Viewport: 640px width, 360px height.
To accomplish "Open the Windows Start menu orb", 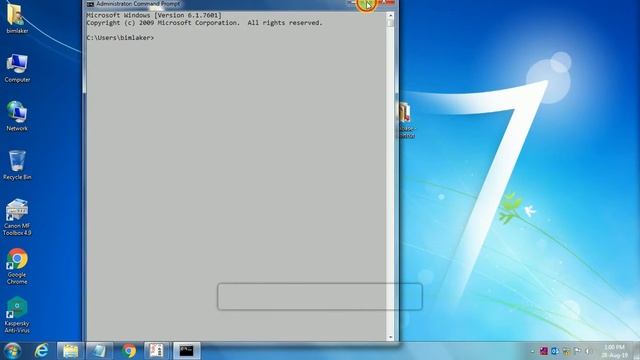I will (x=13, y=351).
